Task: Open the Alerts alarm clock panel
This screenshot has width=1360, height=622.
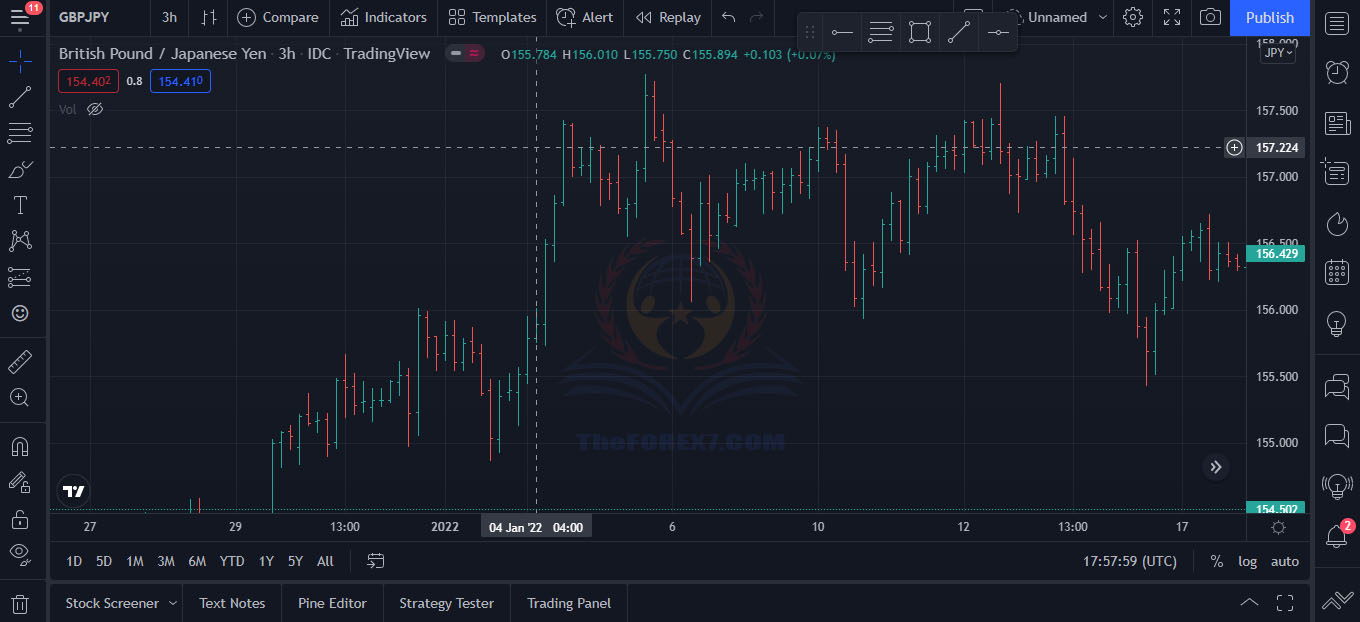Action: 1337,71
